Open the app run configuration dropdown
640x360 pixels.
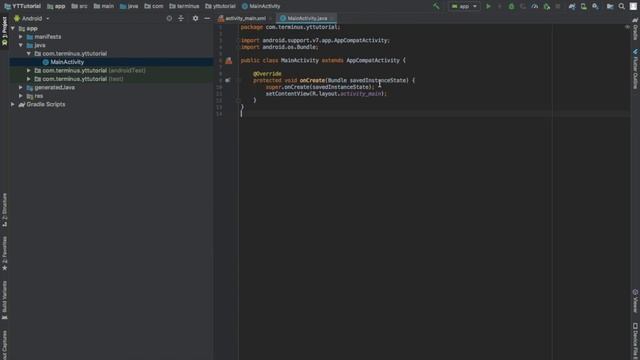click(x=464, y=6)
